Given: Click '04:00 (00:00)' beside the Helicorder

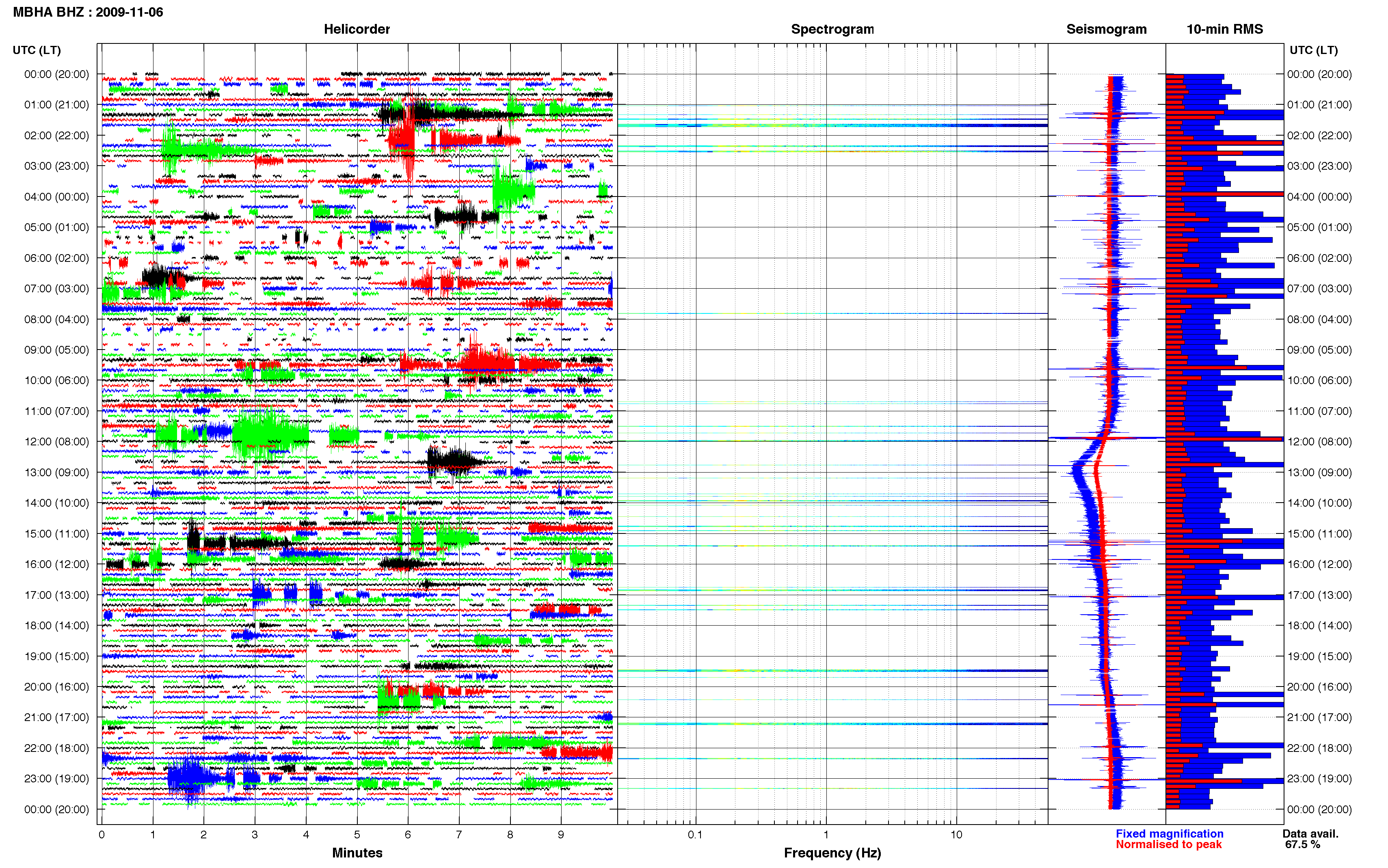Looking at the screenshot, I should pyautogui.click(x=56, y=196).
